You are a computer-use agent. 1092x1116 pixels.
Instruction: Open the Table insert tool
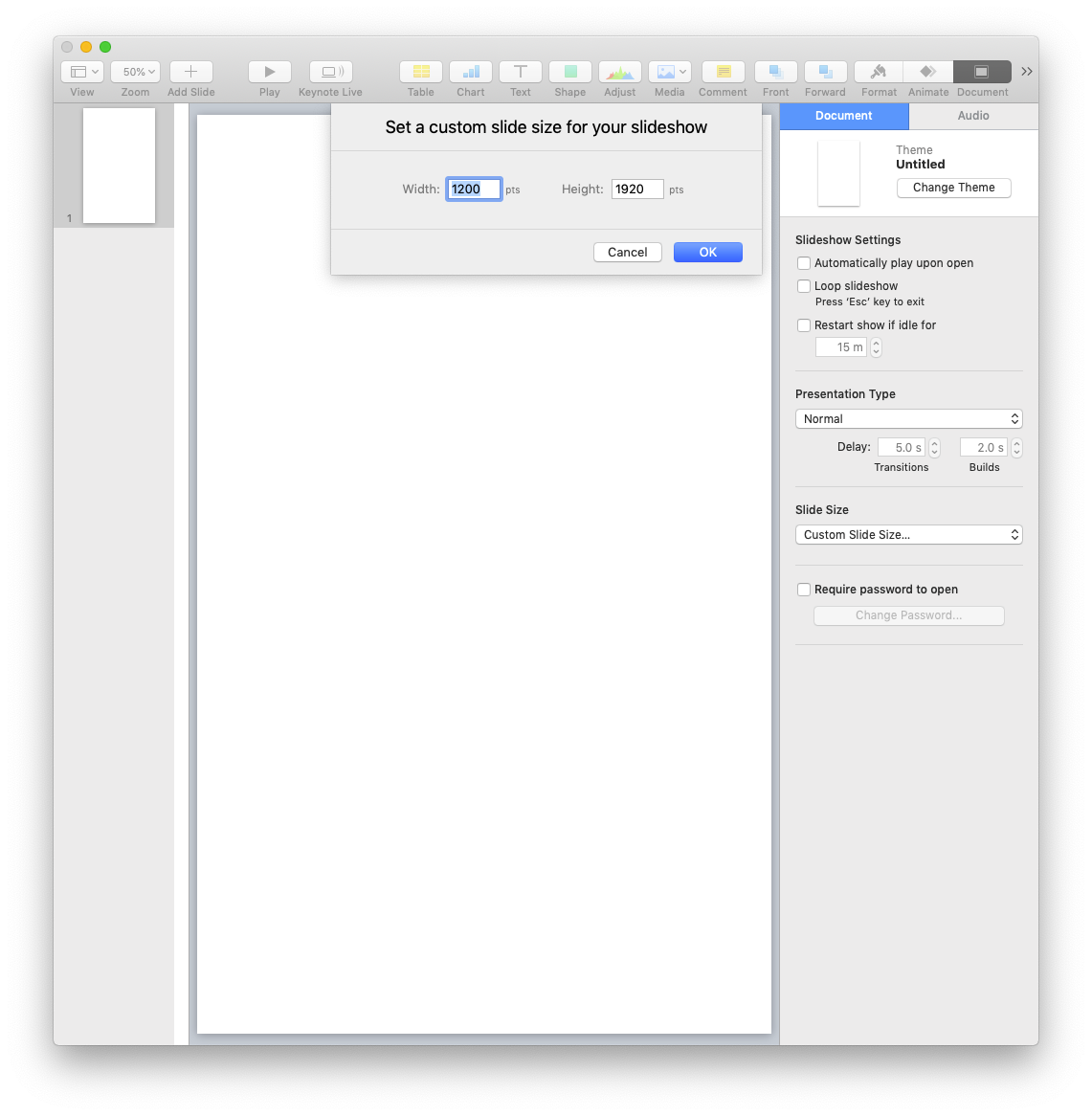420,72
